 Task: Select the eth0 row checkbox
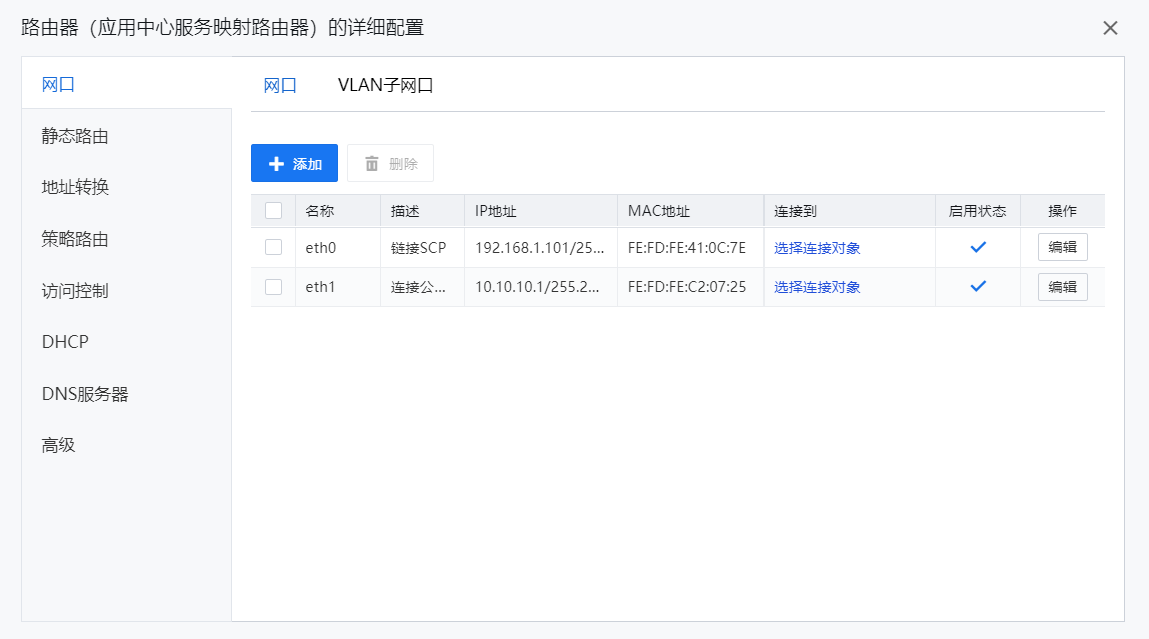[273, 247]
